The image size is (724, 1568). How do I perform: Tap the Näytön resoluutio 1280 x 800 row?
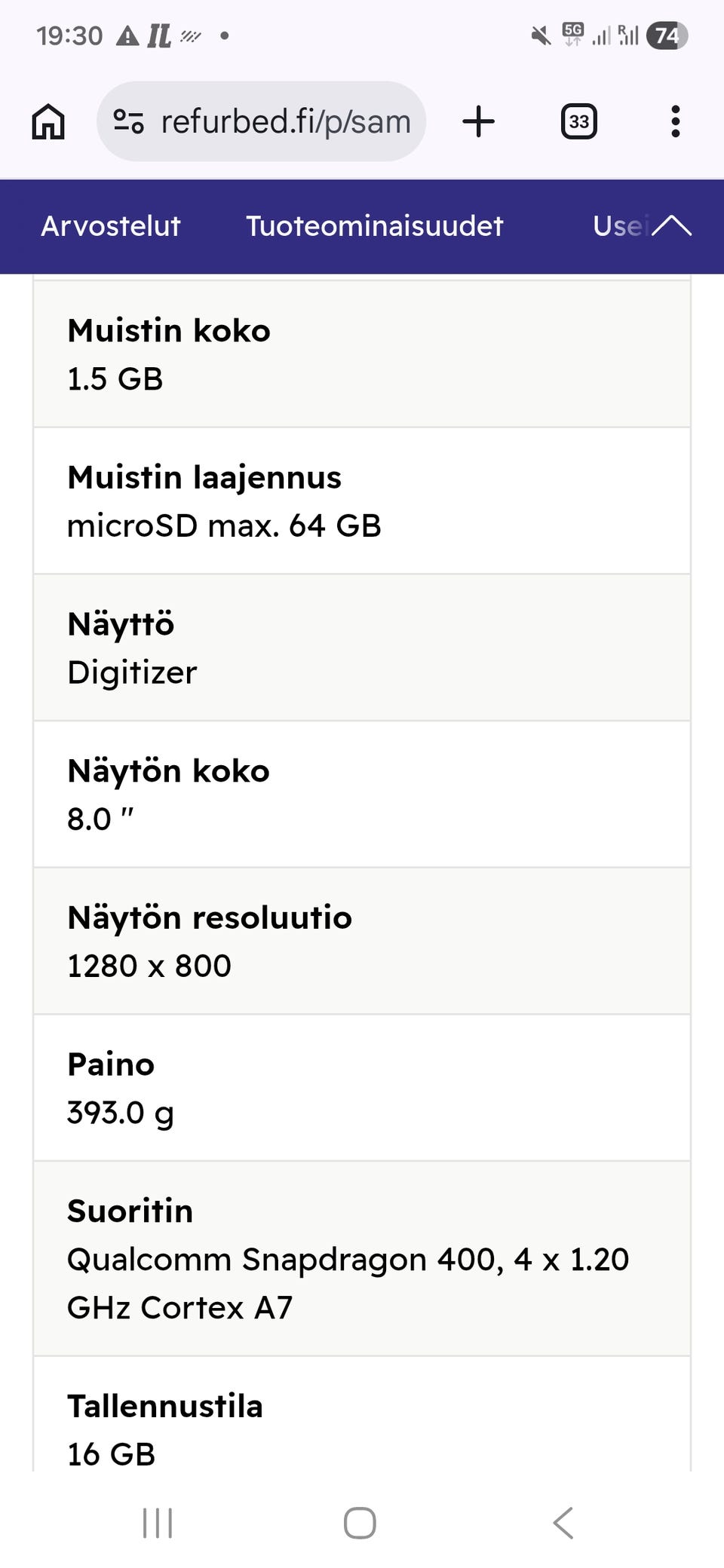[x=362, y=941]
